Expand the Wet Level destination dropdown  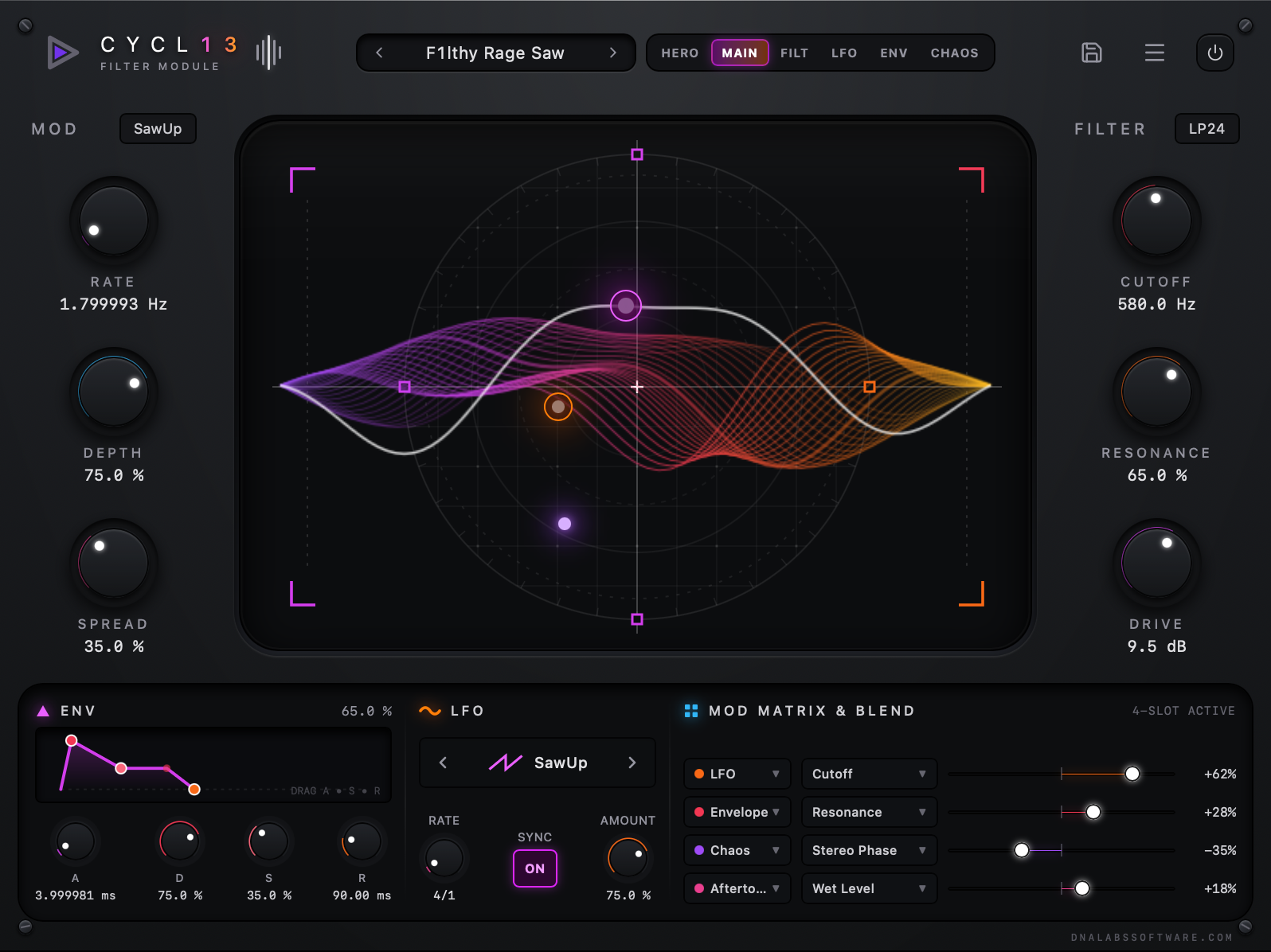point(870,888)
